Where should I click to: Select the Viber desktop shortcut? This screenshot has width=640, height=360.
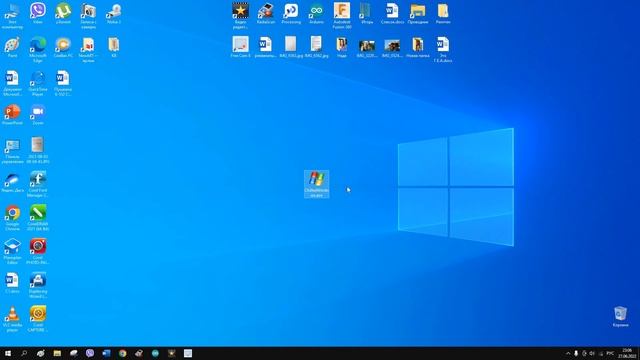pyautogui.click(x=38, y=13)
